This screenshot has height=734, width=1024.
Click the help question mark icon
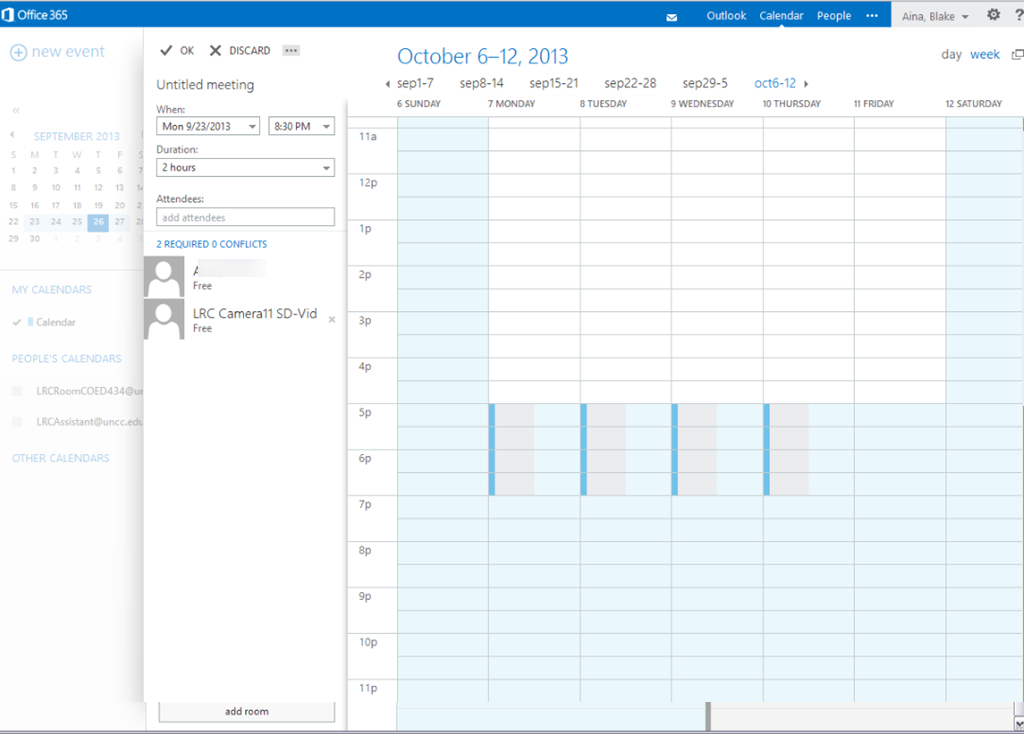pyautogui.click(x=1017, y=15)
